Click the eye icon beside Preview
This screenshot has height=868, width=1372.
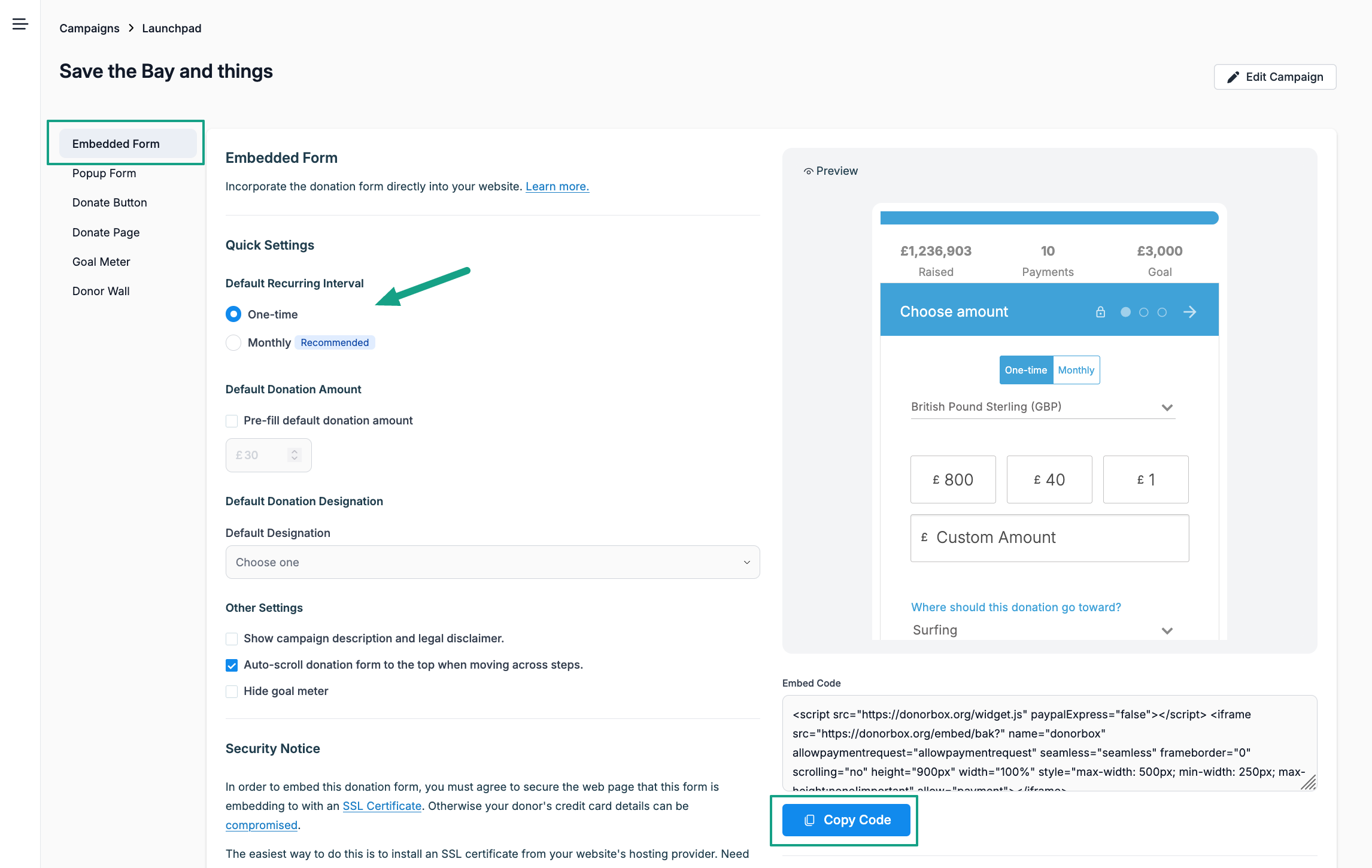pyautogui.click(x=808, y=172)
